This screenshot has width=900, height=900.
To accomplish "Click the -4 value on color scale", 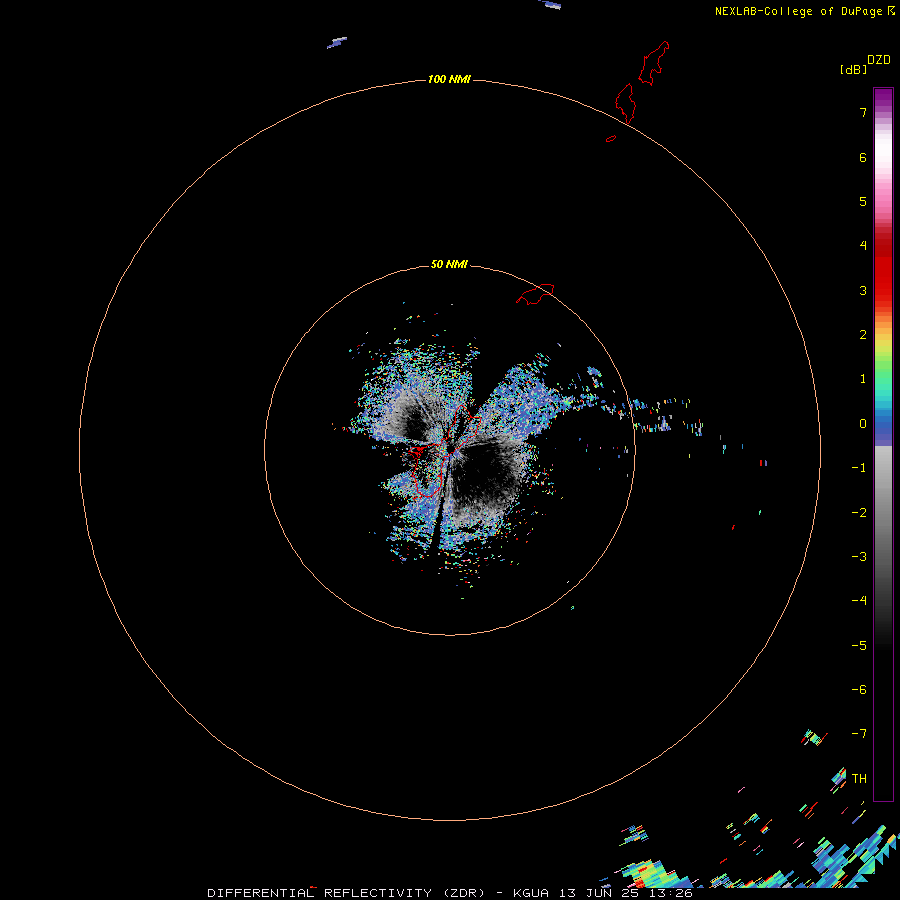I will point(859,601).
